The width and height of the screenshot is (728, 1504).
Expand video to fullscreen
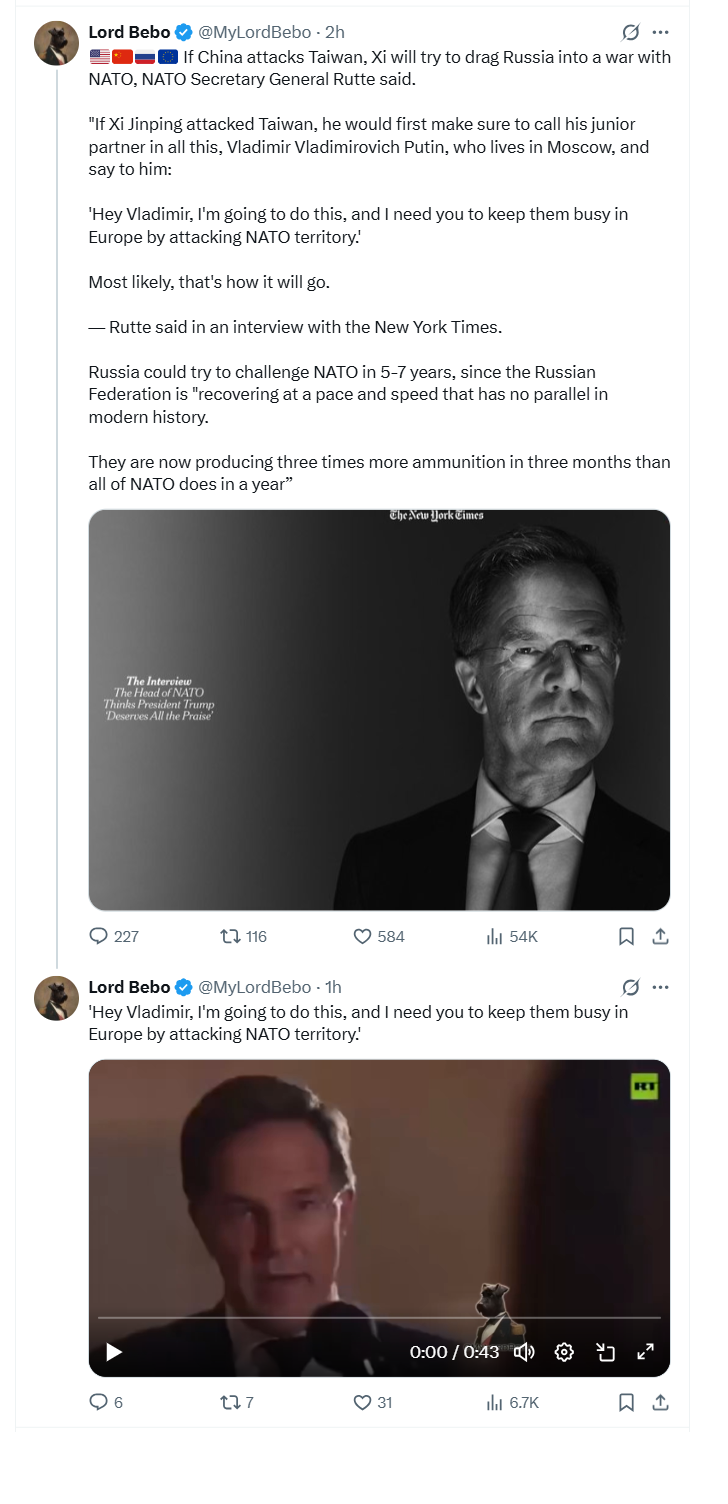pos(646,1352)
